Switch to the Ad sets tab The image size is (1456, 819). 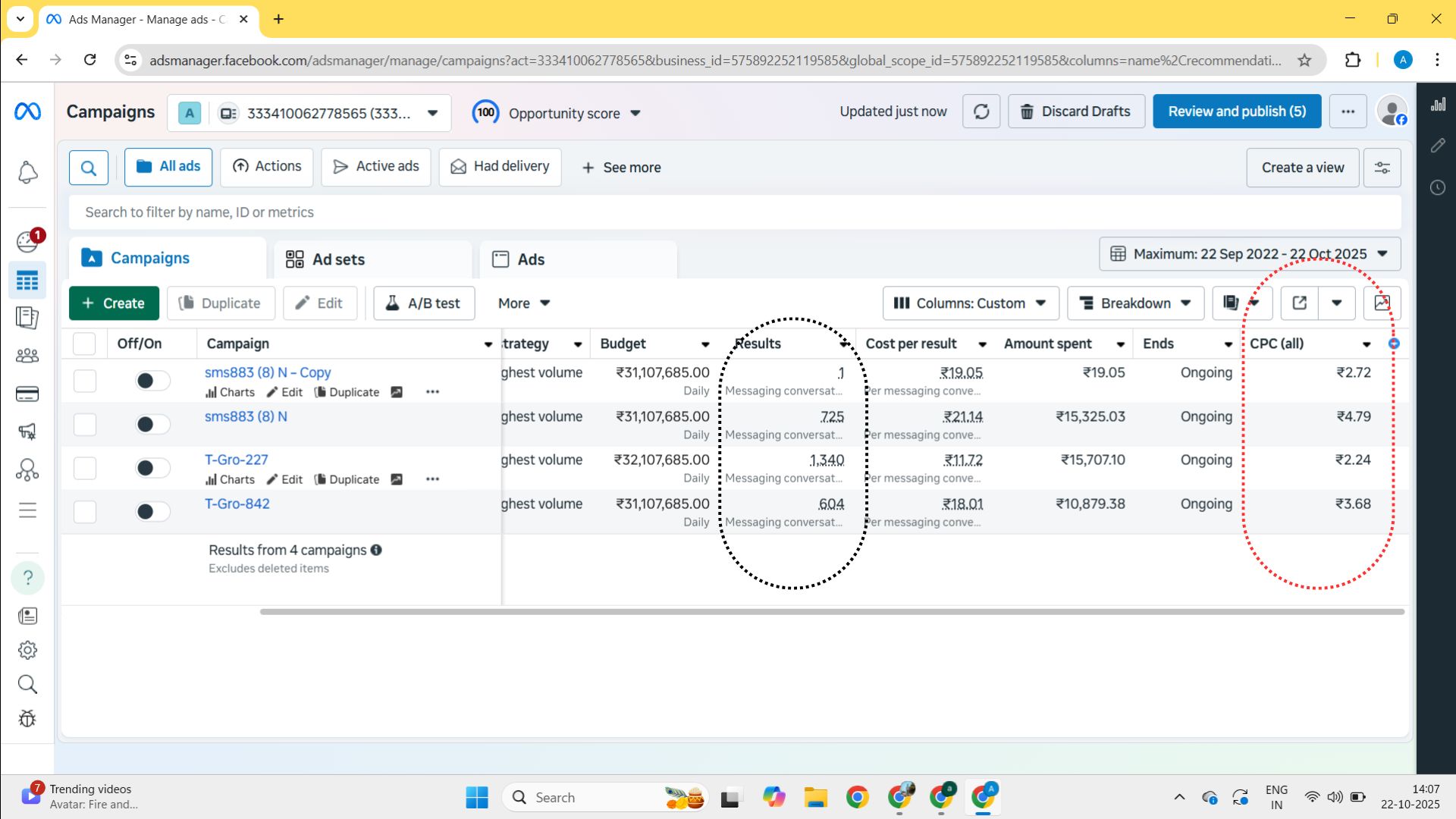(x=337, y=259)
